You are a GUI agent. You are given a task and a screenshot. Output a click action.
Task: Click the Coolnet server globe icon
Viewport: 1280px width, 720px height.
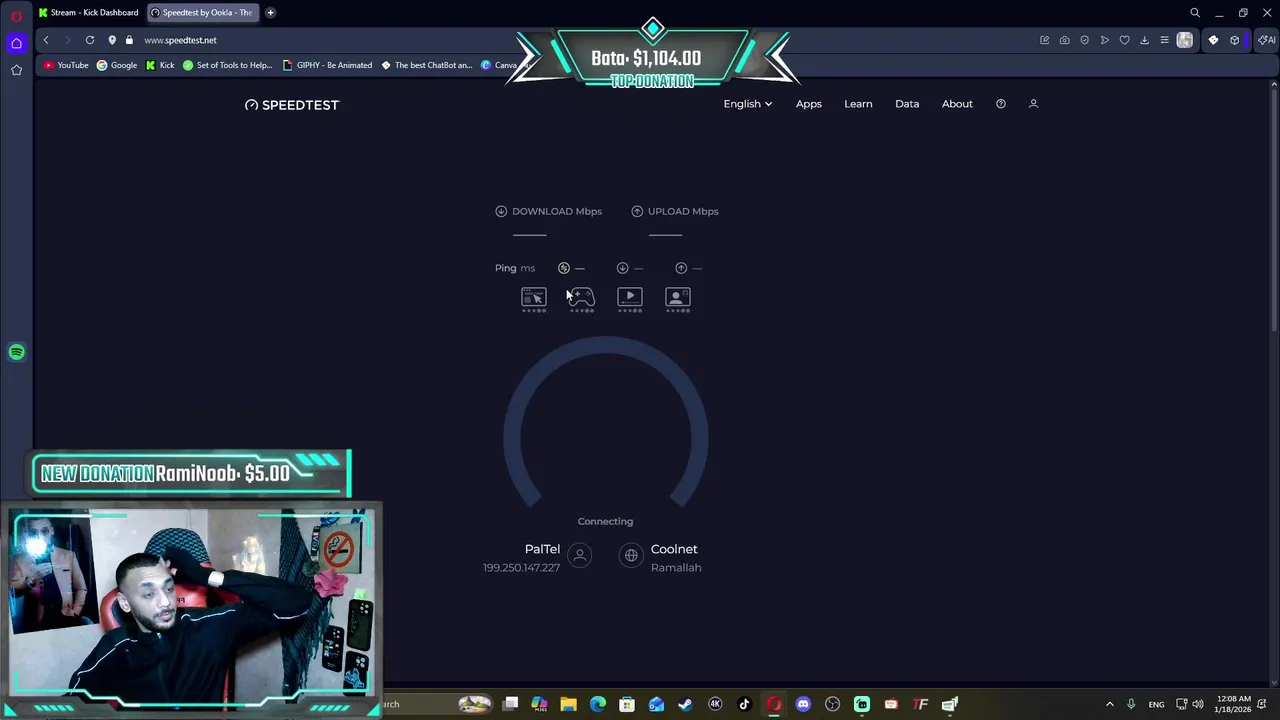click(x=631, y=555)
